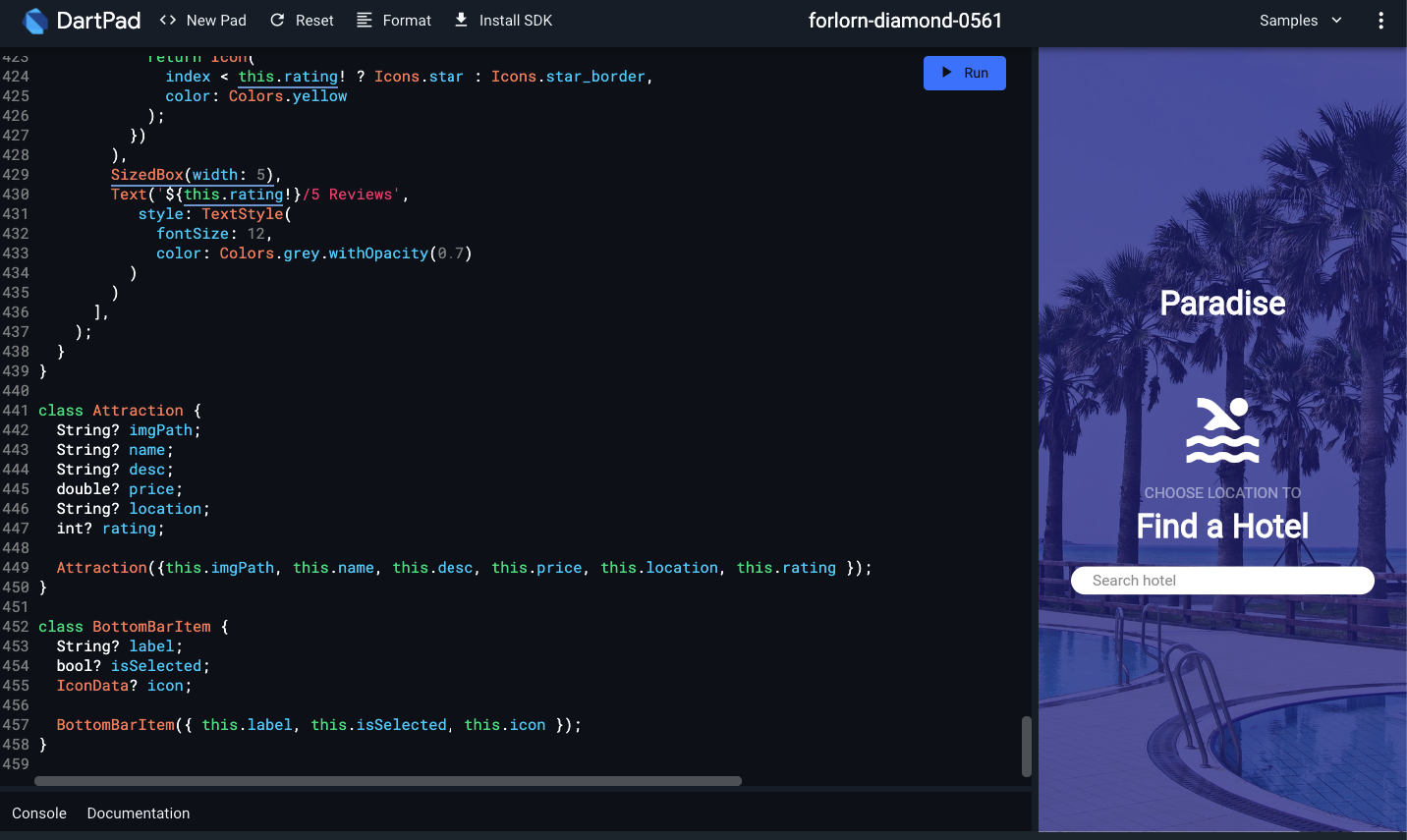Click the DartPad title text
The width and height of the screenshot is (1407, 840).
[98, 21]
